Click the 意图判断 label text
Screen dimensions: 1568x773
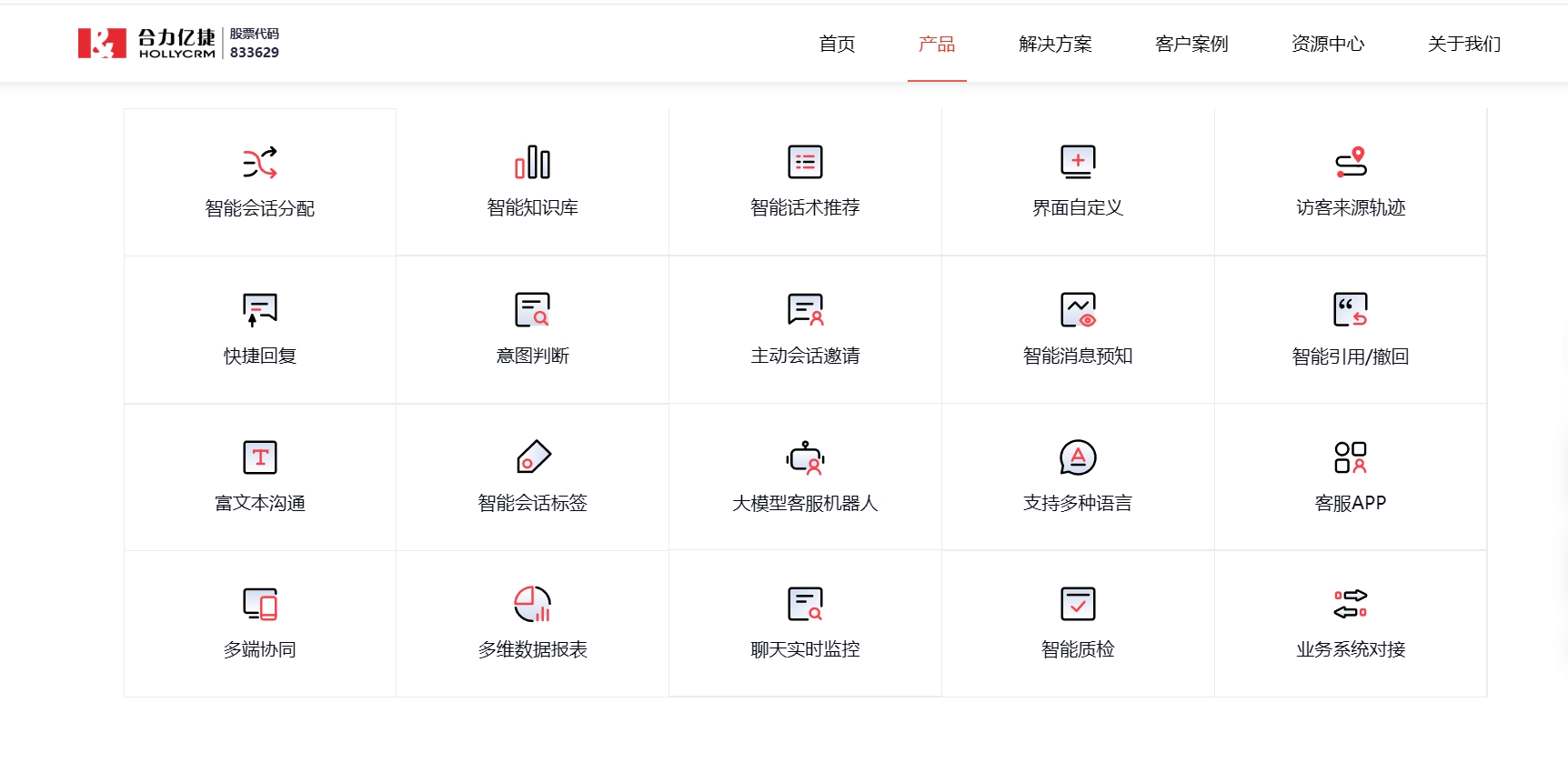click(533, 356)
